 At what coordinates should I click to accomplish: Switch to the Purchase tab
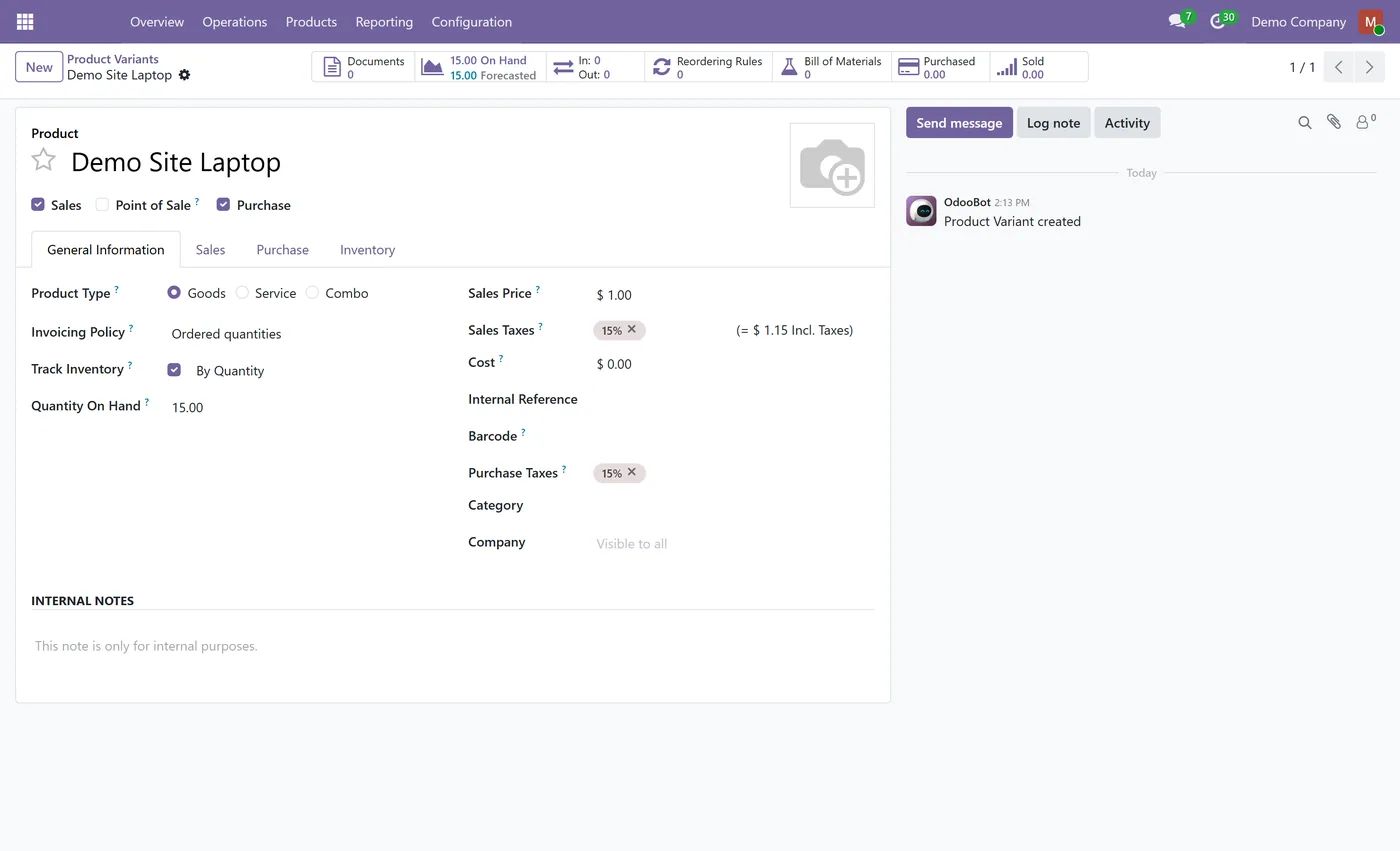pos(282,249)
